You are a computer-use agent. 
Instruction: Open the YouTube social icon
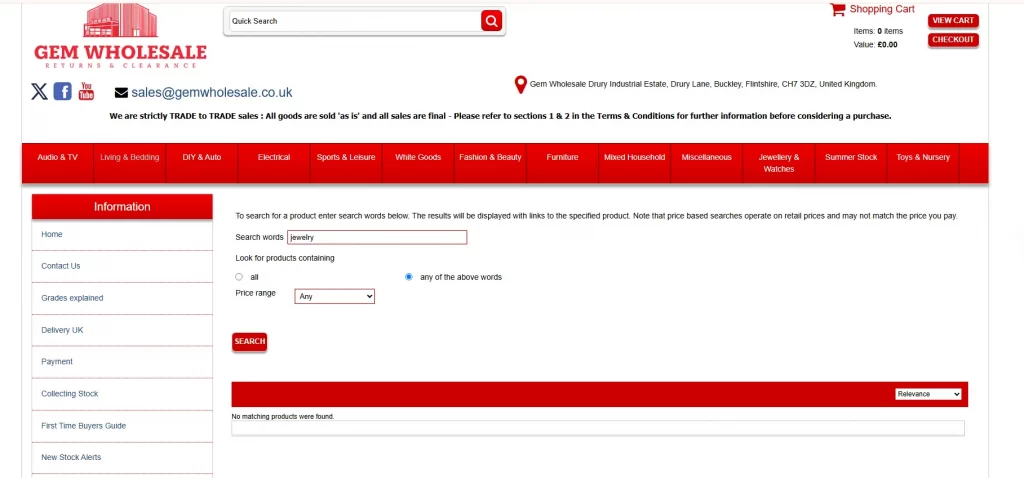86,91
